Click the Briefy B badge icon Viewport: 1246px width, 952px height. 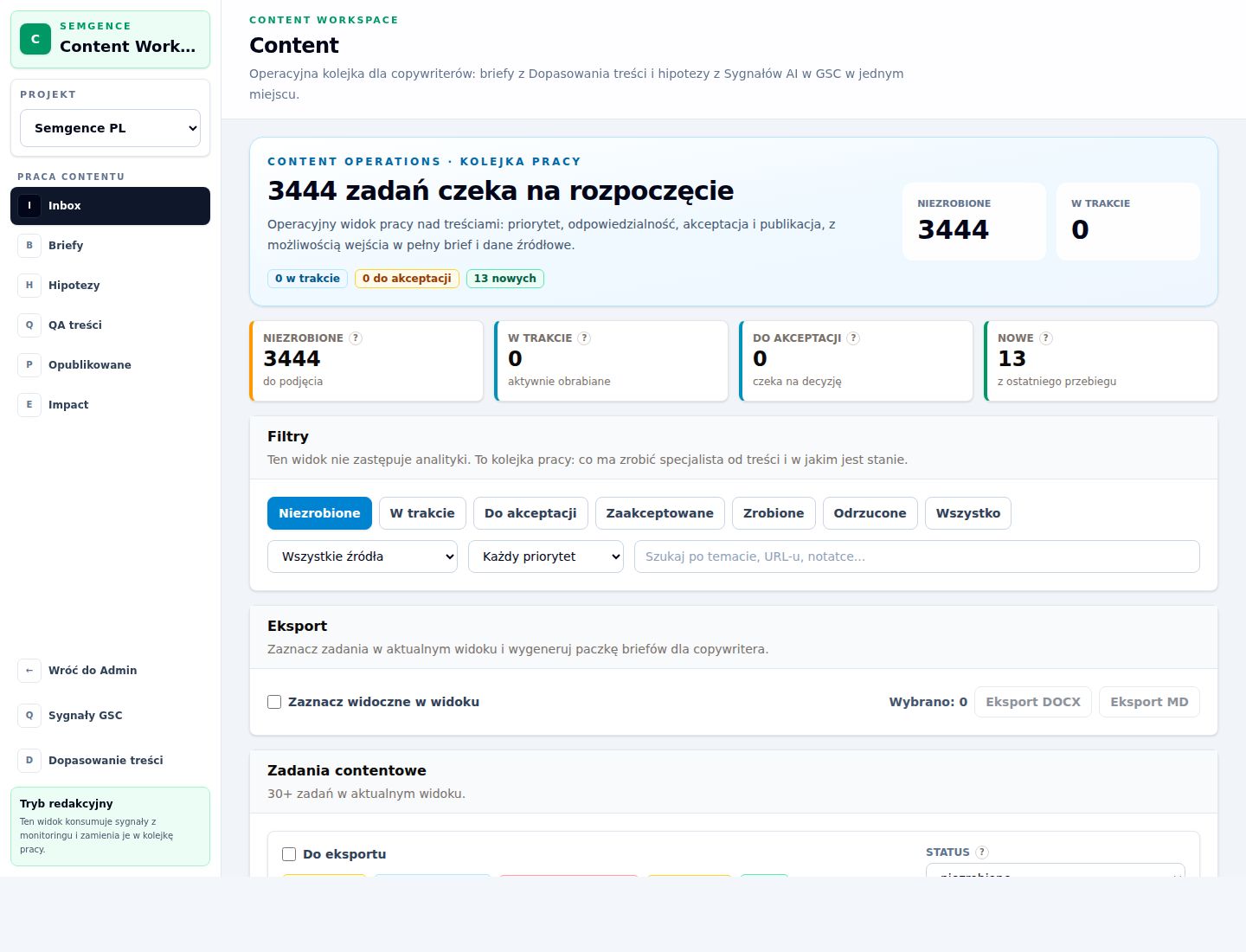pyautogui.click(x=29, y=246)
